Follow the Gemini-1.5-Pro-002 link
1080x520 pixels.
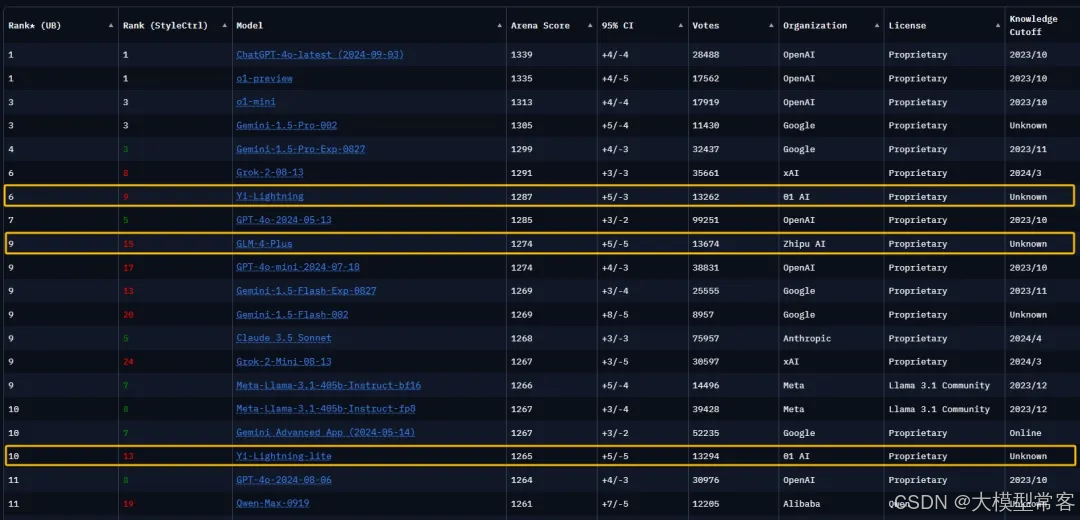pos(287,125)
